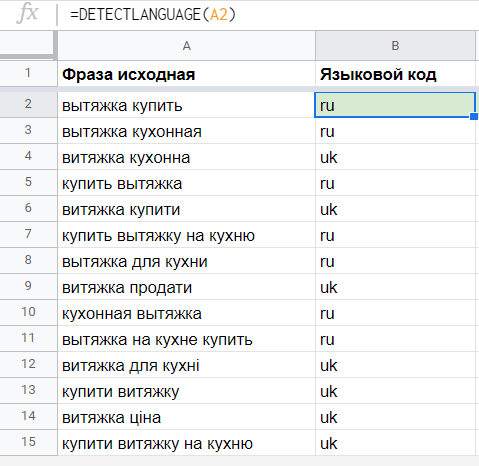The height and width of the screenshot is (466, 479).
Task: Select cell 'купить вытяжка'
Action: pos(186,183)
